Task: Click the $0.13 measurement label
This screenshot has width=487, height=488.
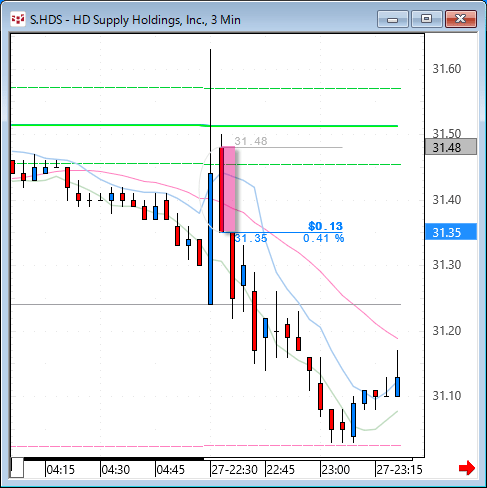Action: tap(325, 226)
